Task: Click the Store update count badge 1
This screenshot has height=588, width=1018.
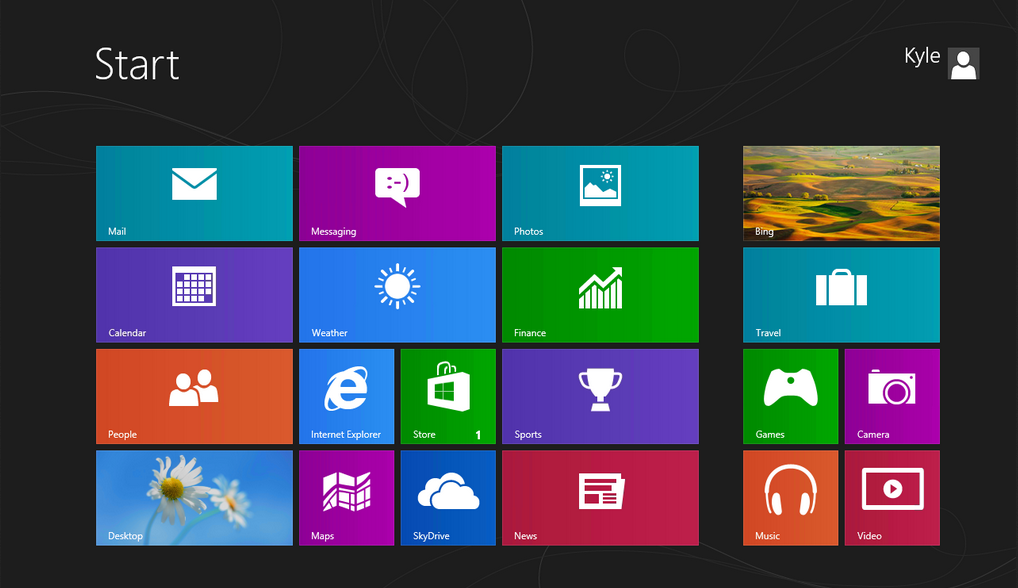Action: tap(478, 435)
